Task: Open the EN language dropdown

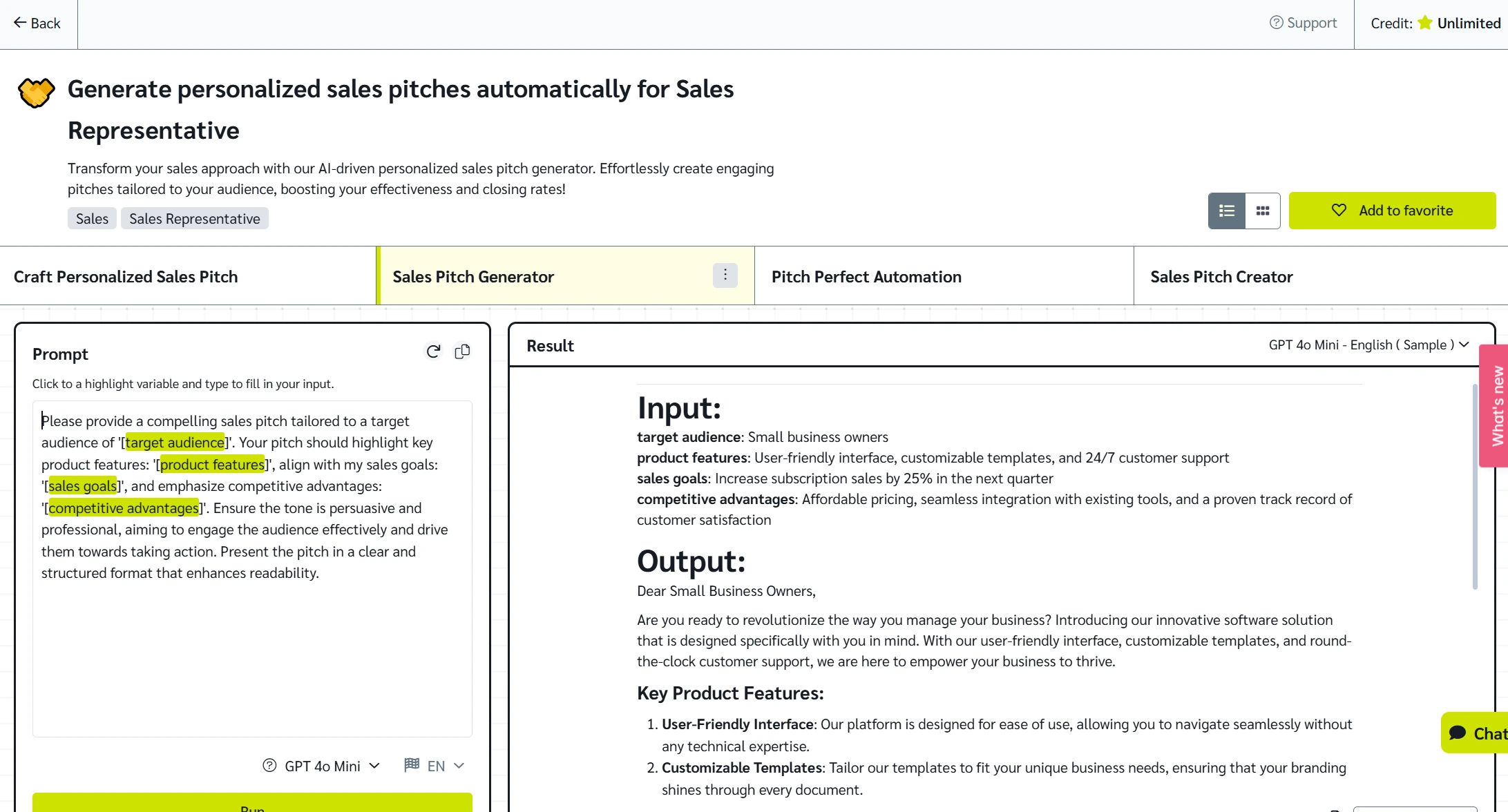Action: (x=446, y=766)
